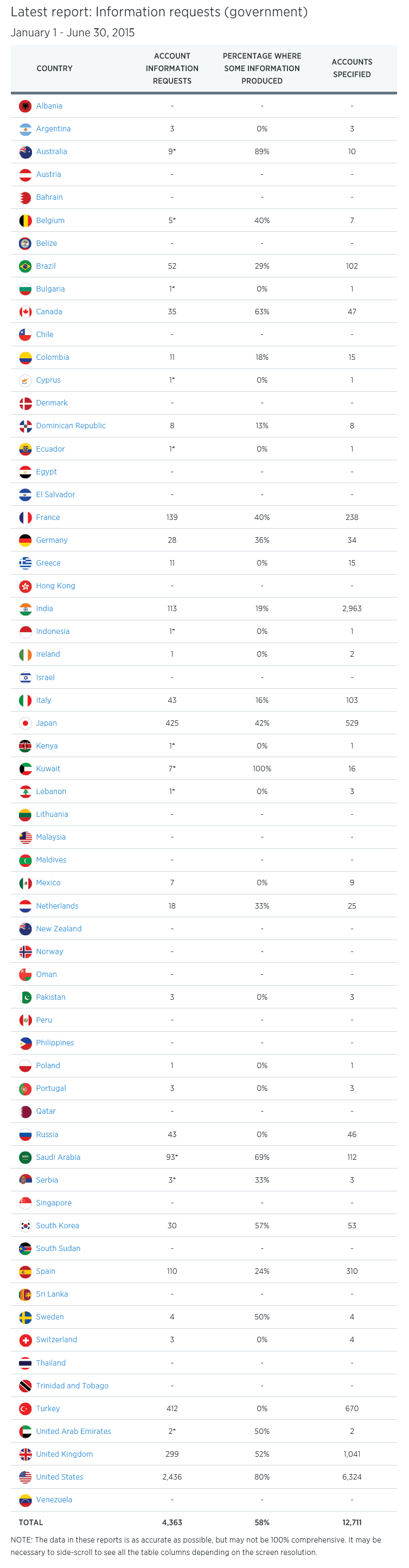Click the Brazil flag icon
Screen dimensions: 409x1568
pos(25,266)
